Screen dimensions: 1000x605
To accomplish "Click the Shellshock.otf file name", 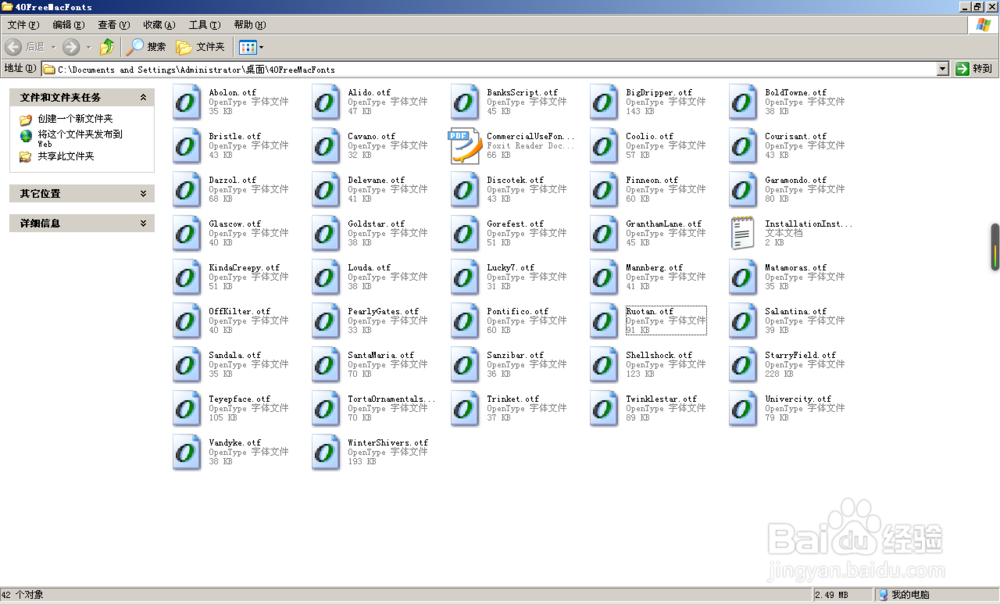I will click(x=659, y=355).
